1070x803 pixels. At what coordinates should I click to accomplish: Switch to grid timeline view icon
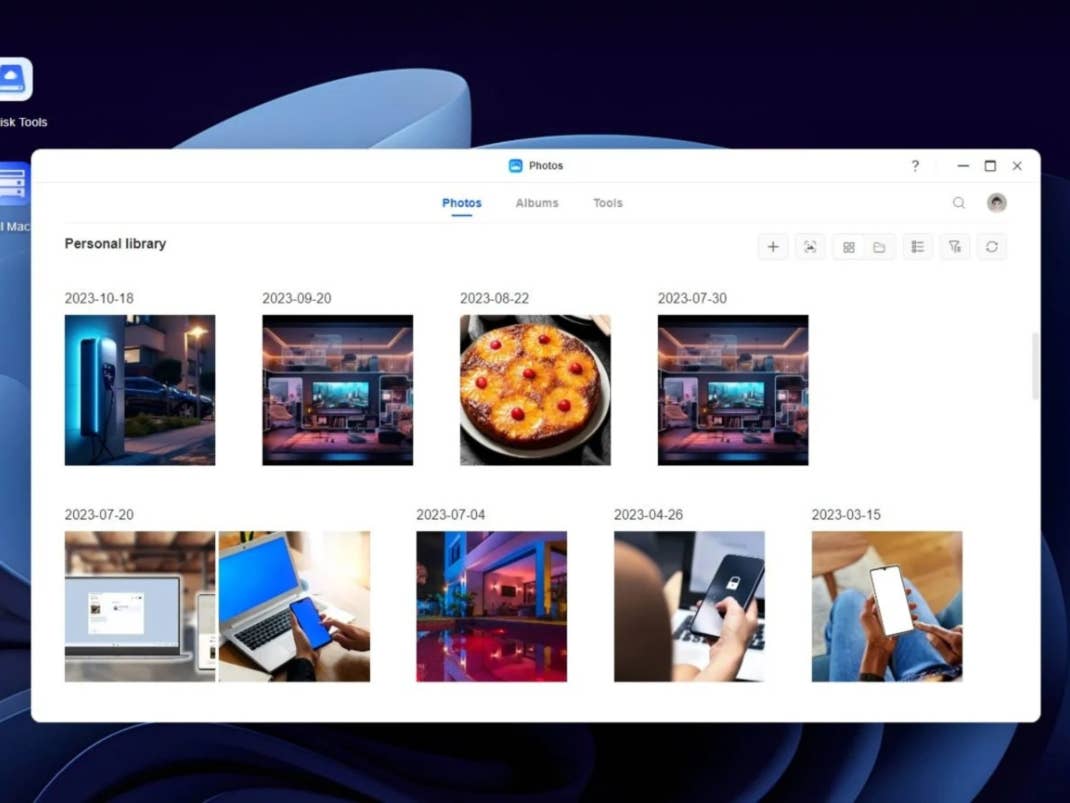click(848, 247)
